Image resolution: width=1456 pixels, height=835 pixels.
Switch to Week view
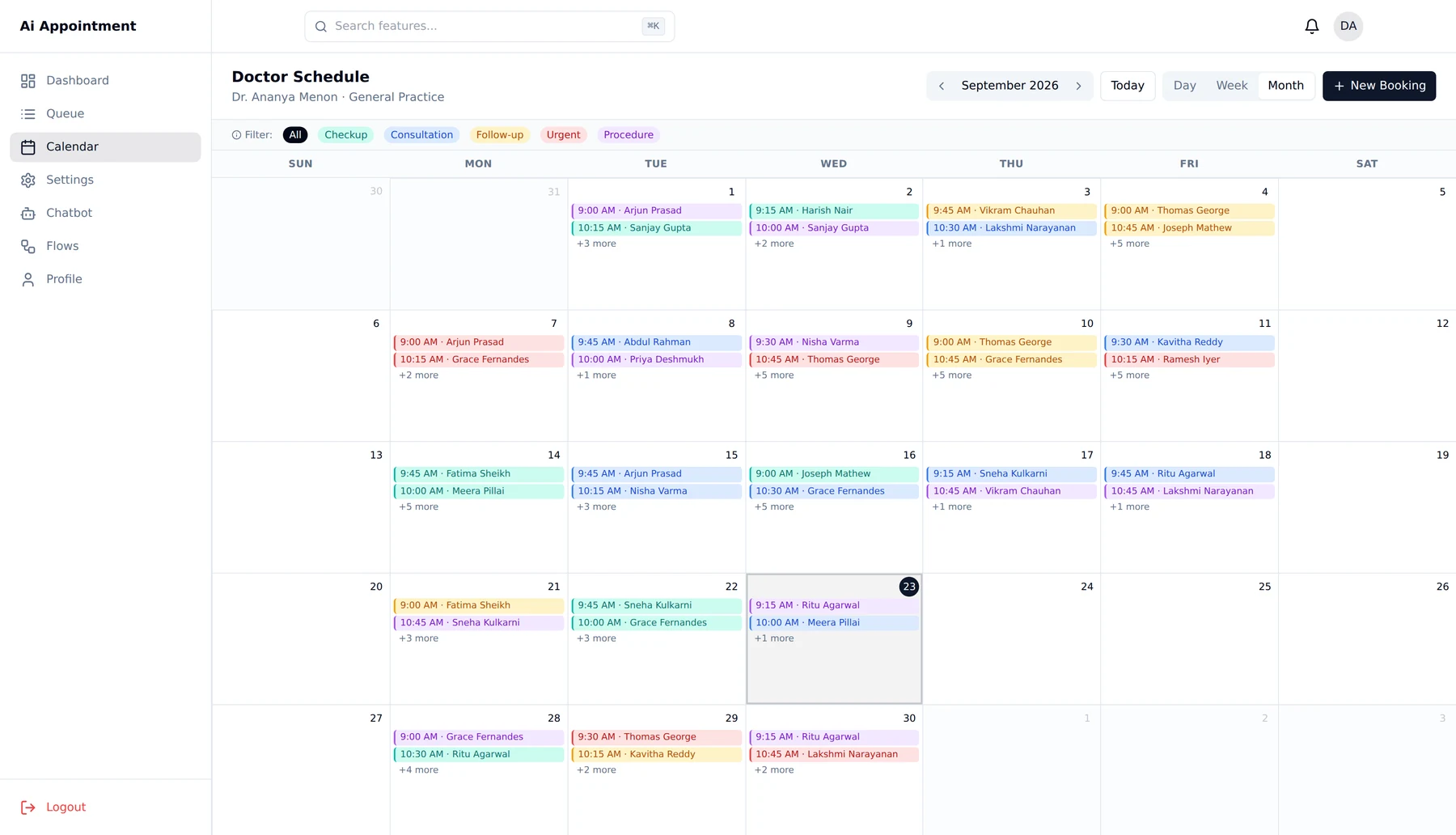coord(1232,86)
